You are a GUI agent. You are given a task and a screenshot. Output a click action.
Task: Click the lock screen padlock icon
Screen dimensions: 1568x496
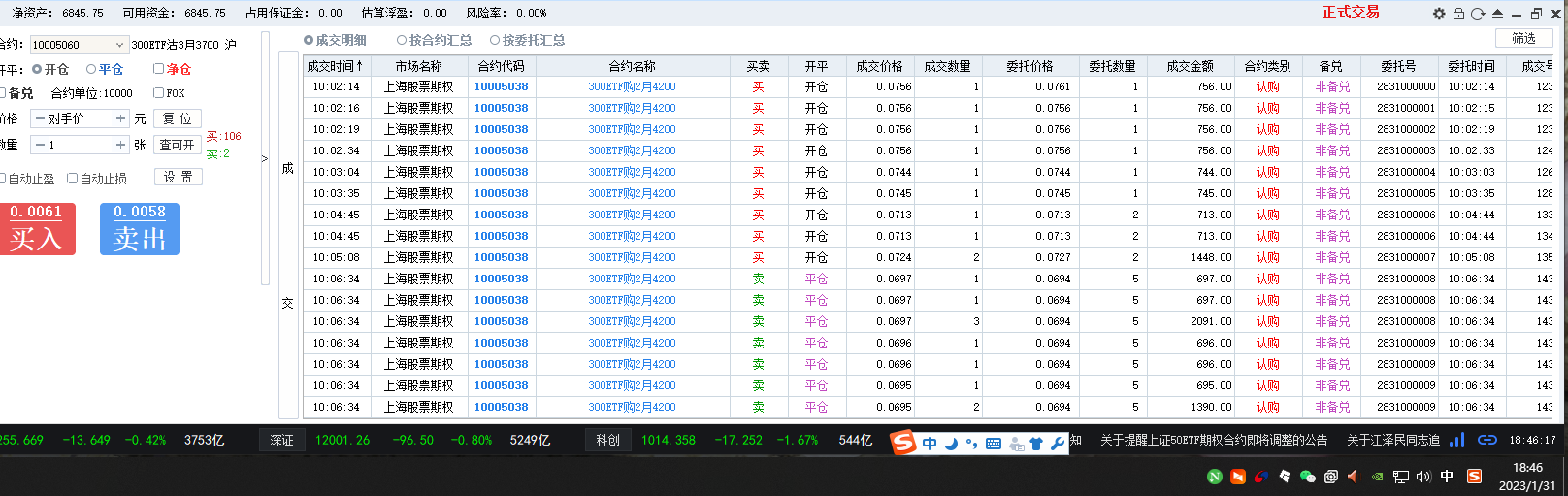(1458, 14)
